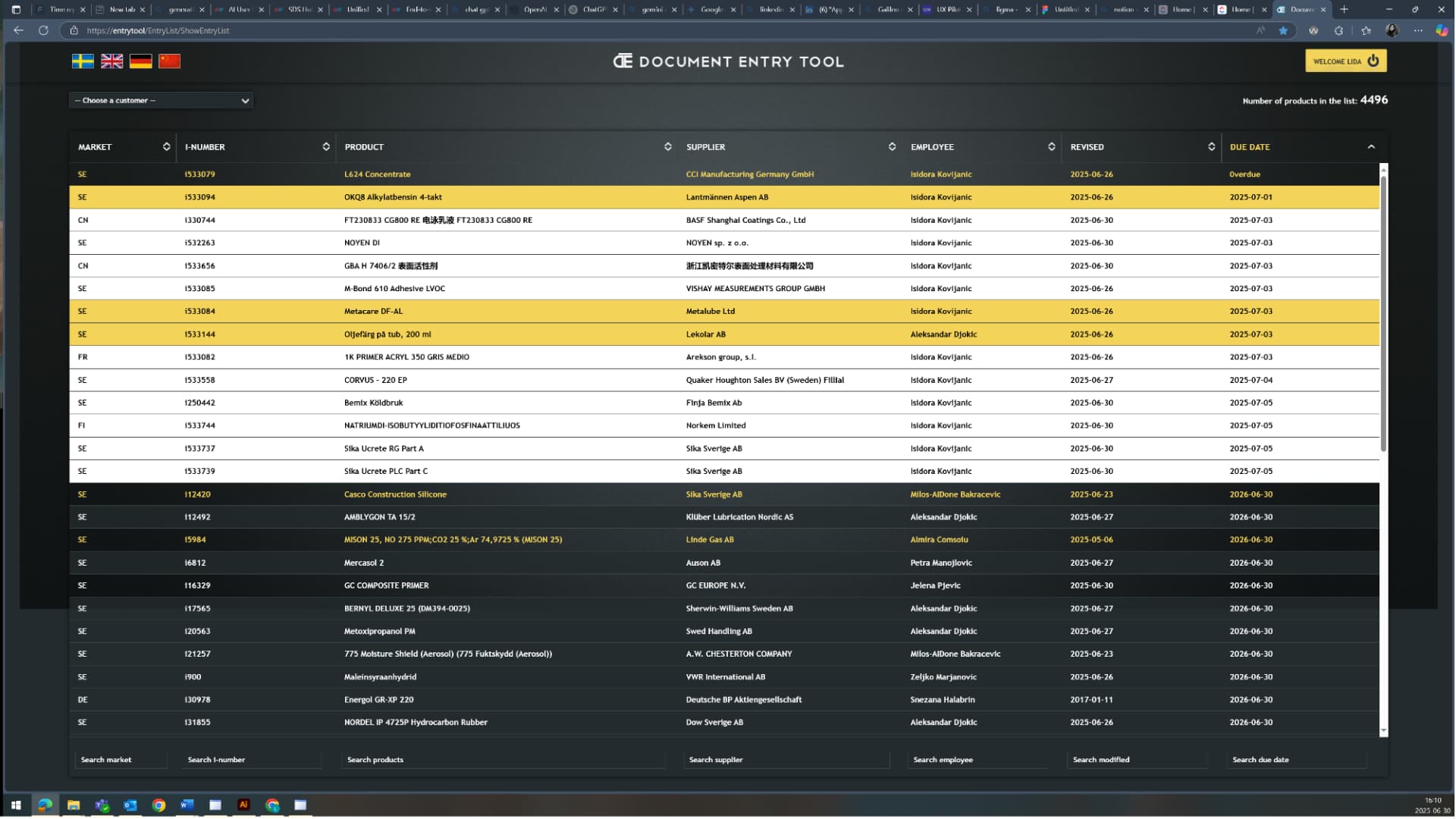This screenshot has height=819, width=1456.
Task: Select Mercasol 2 product row
Action: 724,563
